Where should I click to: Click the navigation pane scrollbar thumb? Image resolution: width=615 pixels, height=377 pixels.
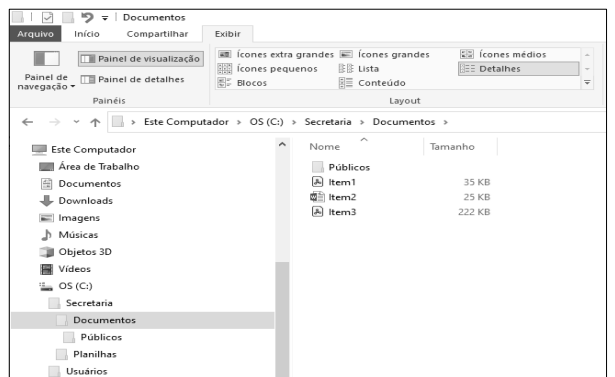pyautogui.click(x=282, y=319)
